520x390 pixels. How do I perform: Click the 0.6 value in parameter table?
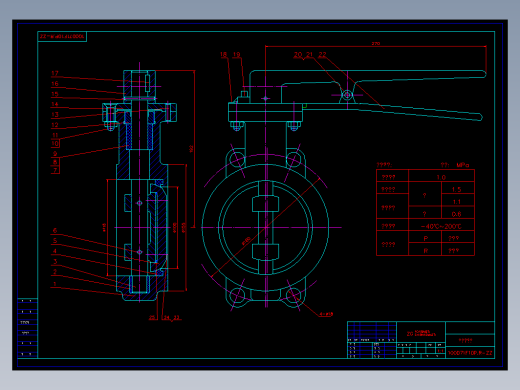pos(457,214)
